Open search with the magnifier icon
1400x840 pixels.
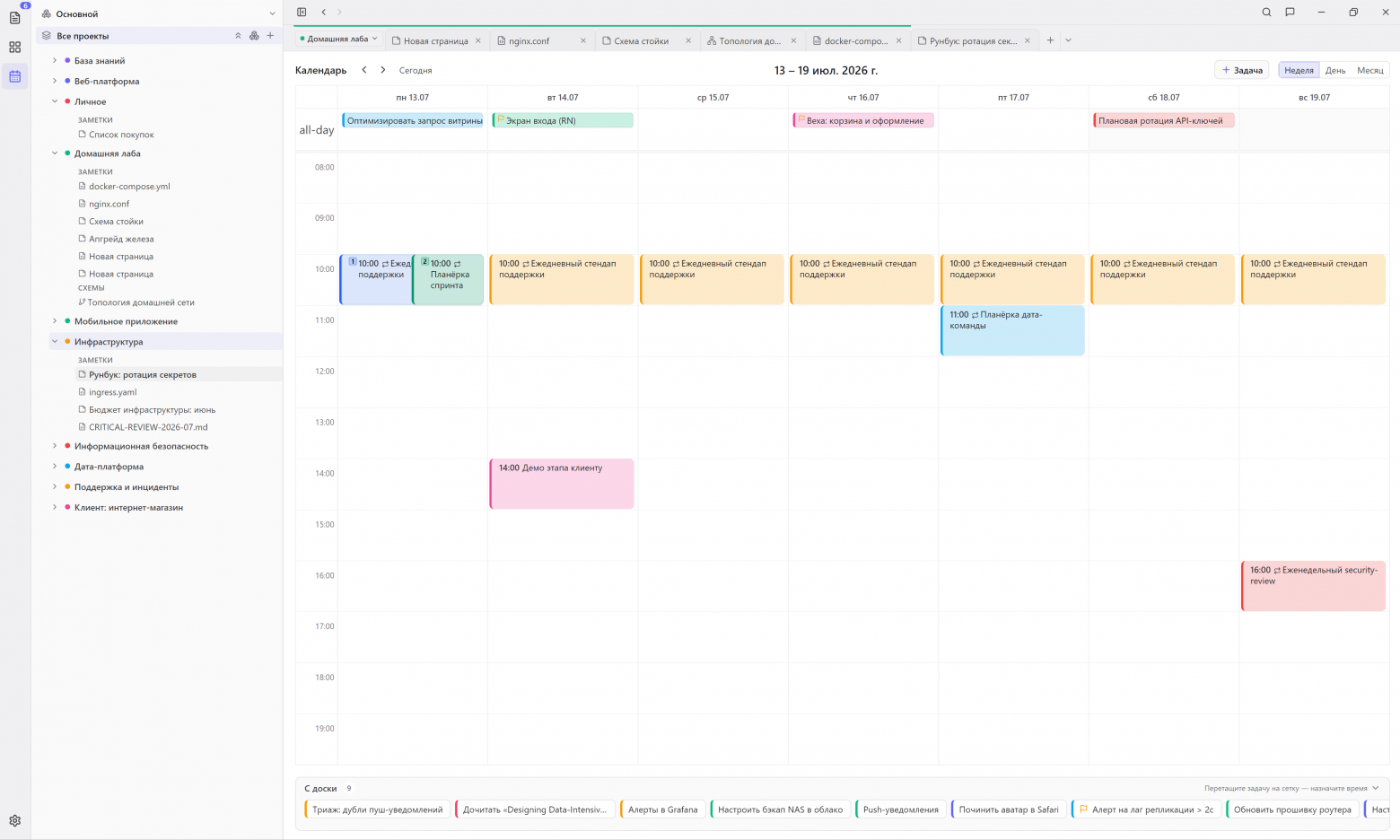pyautogui.click(x=1266, y=13)
